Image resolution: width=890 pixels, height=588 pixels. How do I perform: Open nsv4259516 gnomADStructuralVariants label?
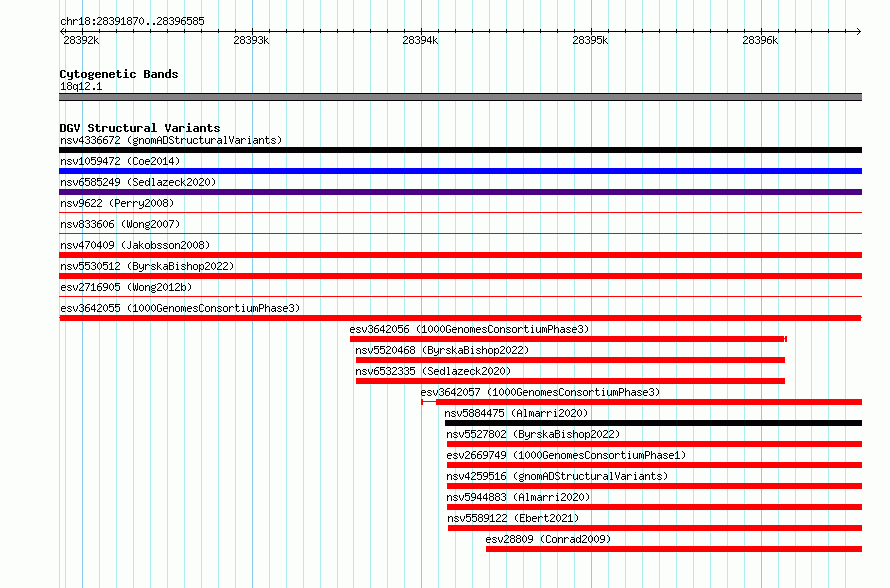click(x=557, y=476)
